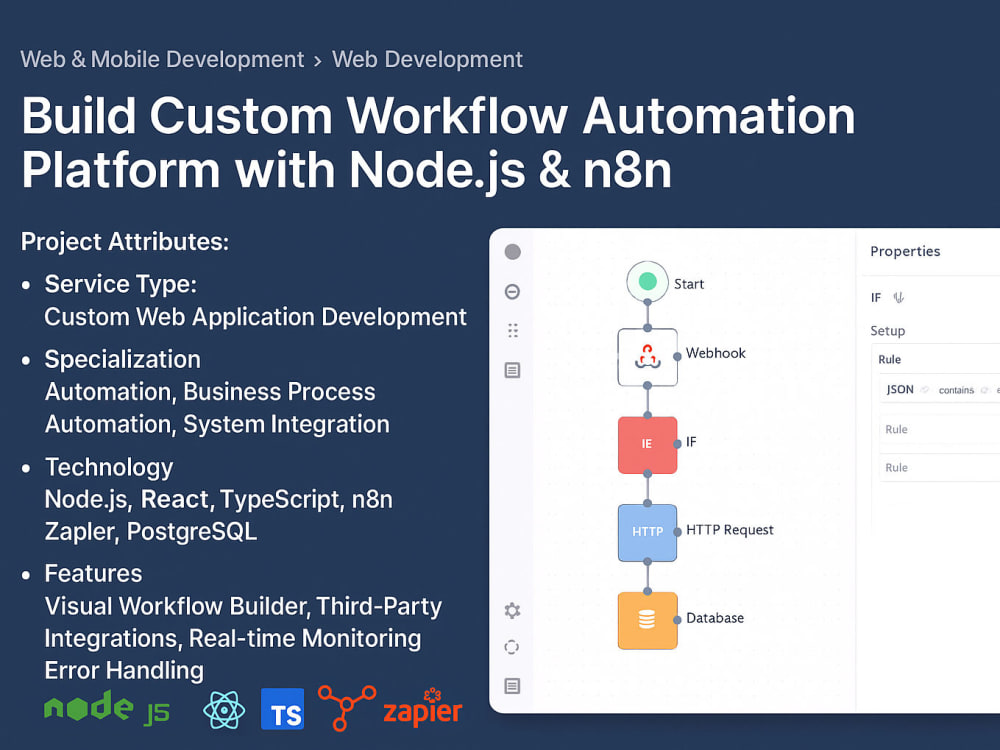Screen dimensions: 1000x750
Task: Click the IF node's right connector dot
Action: (677, 444)
